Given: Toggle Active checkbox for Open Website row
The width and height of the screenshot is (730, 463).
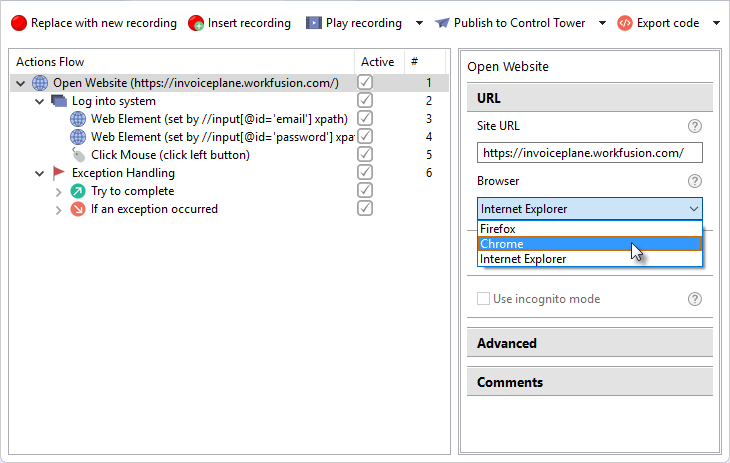Looking at the screenshot, I should point(365,82).
